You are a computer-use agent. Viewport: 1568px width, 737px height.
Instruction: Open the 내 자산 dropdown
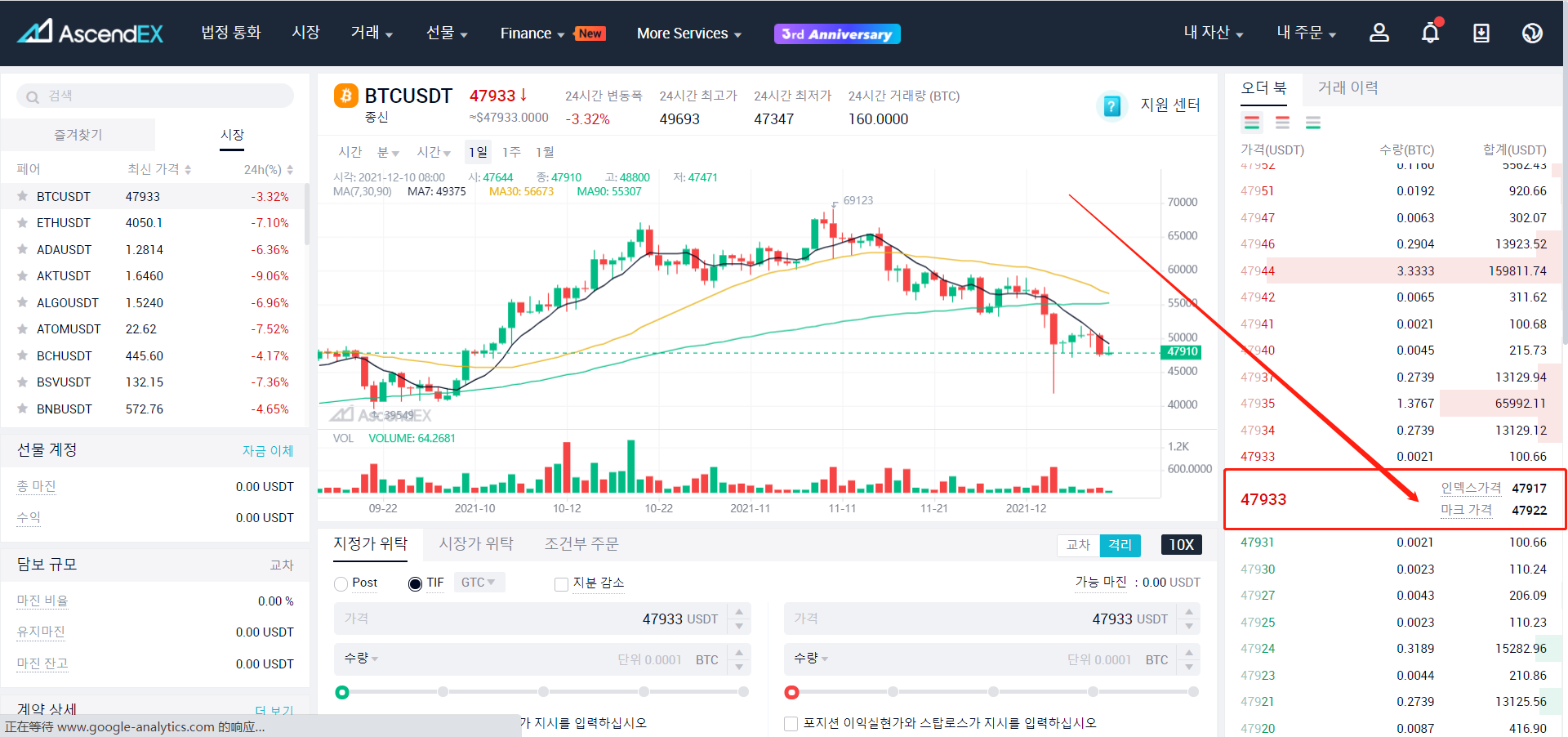point(1214,33)
